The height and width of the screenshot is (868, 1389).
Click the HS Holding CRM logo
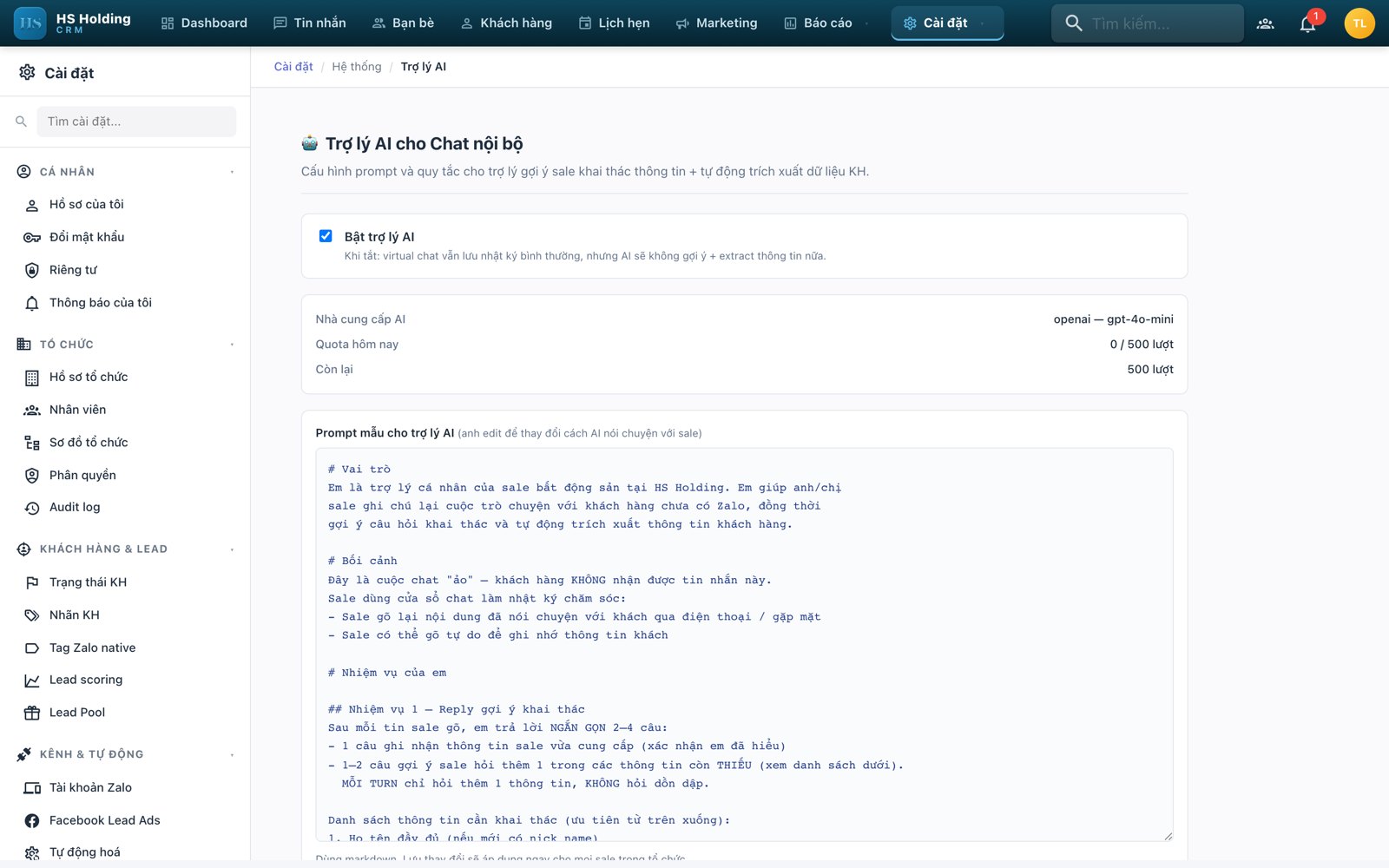[x=73, y=23]
